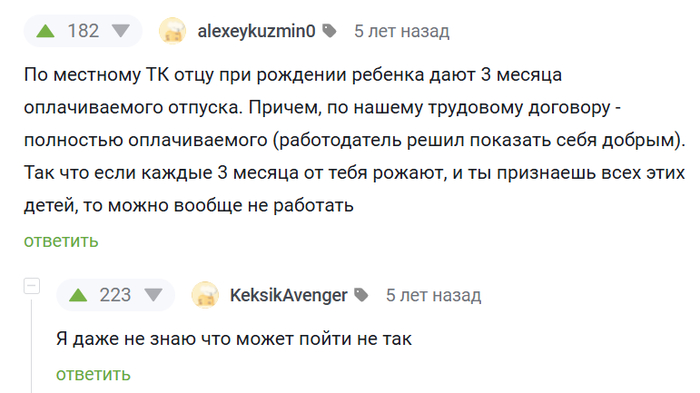This screenshot has height=393, width=700.
Task: Click the vertical thread line under the collapse box
Action: point(32,346)
